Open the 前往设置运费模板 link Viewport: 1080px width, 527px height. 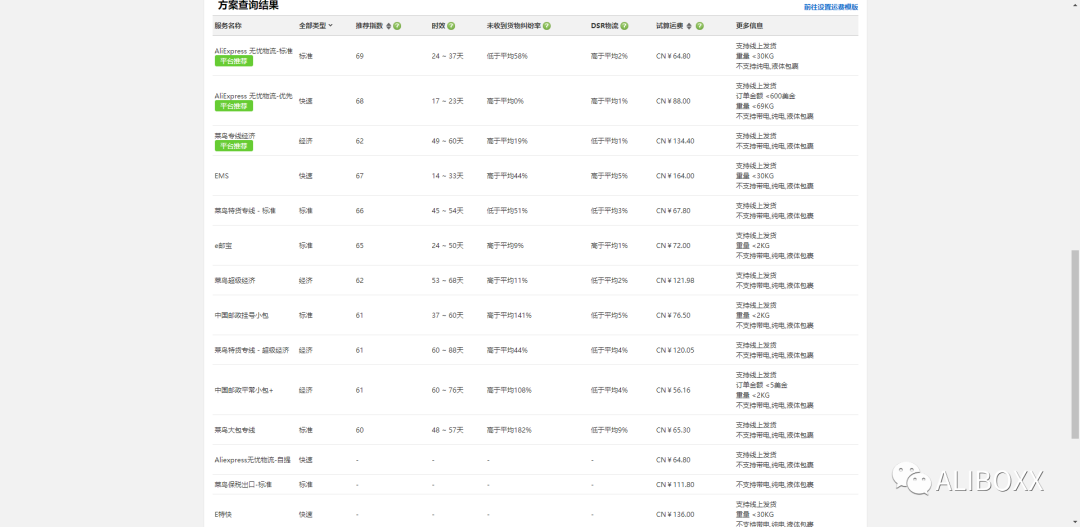pyautogui.click(x=831, y=7)
